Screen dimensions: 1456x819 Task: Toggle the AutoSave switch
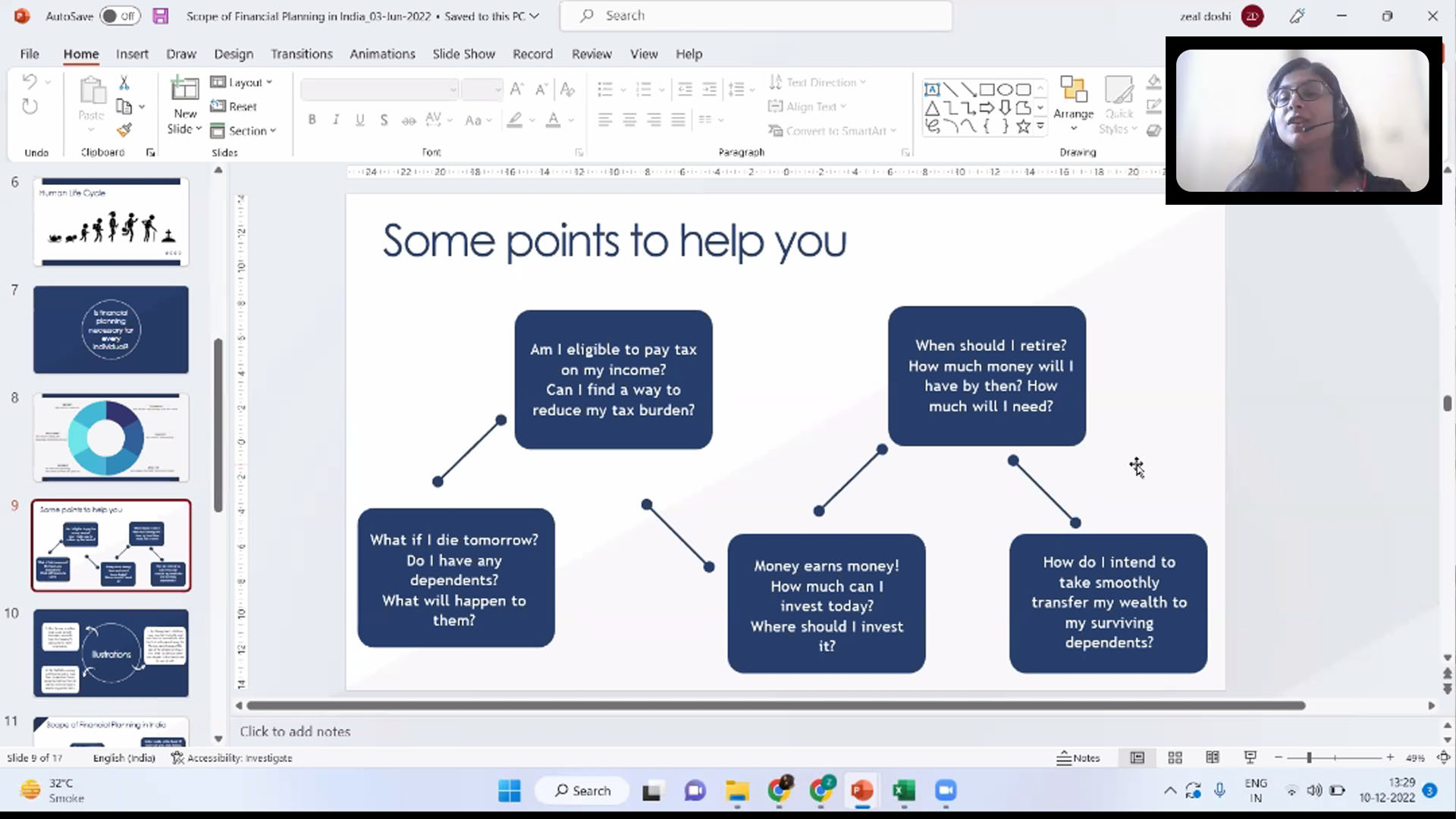coord(120,16)
